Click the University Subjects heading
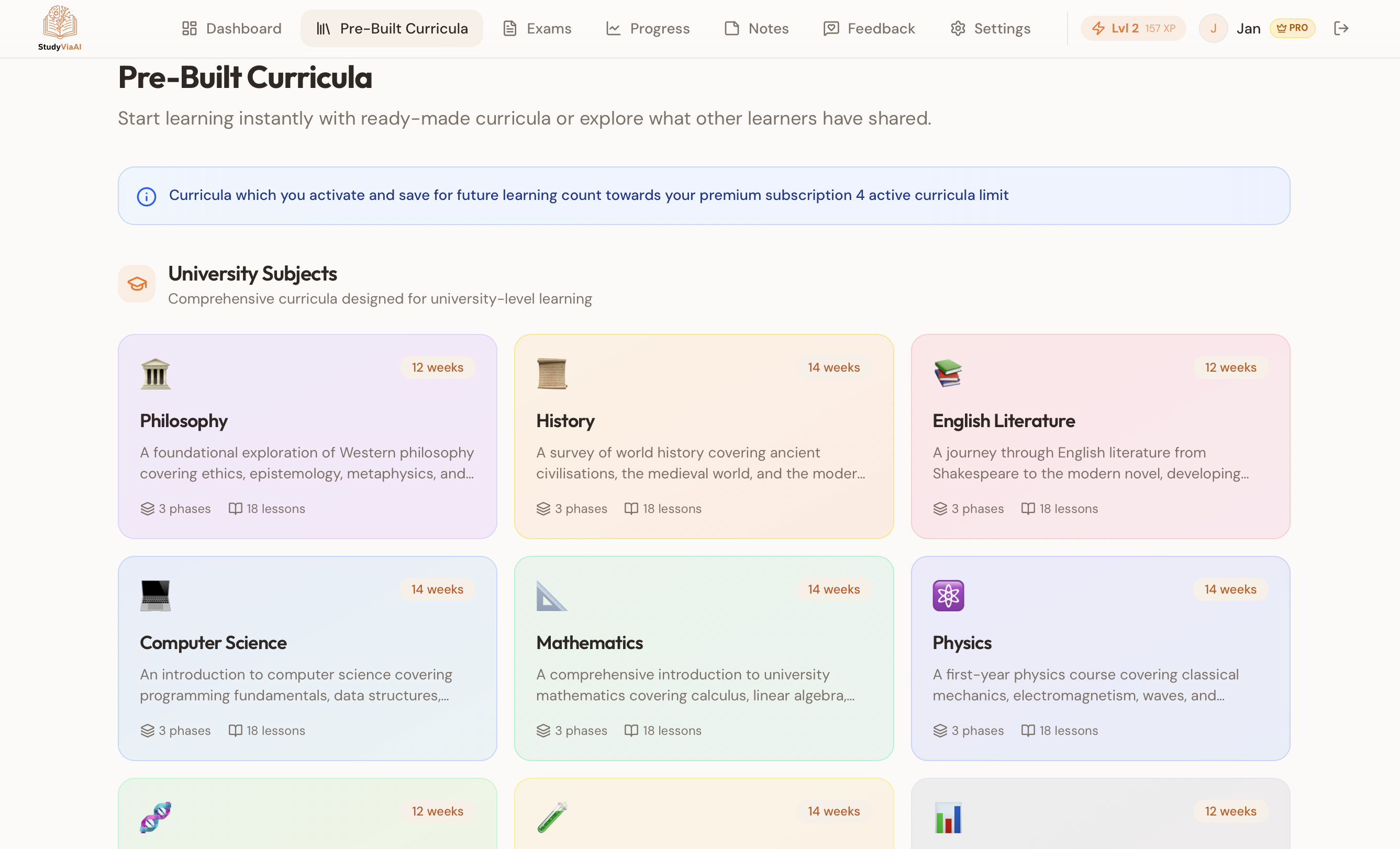 (x=252, y=274)
